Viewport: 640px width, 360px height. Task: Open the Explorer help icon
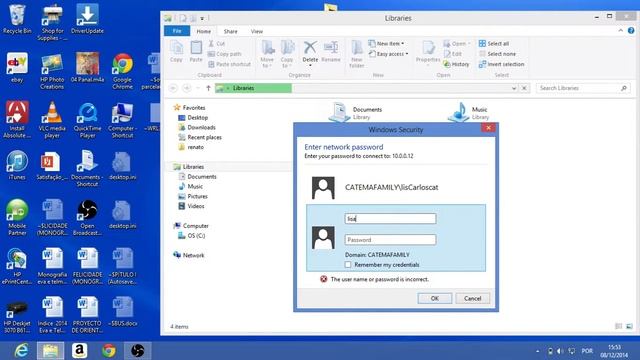pos(631,31)
